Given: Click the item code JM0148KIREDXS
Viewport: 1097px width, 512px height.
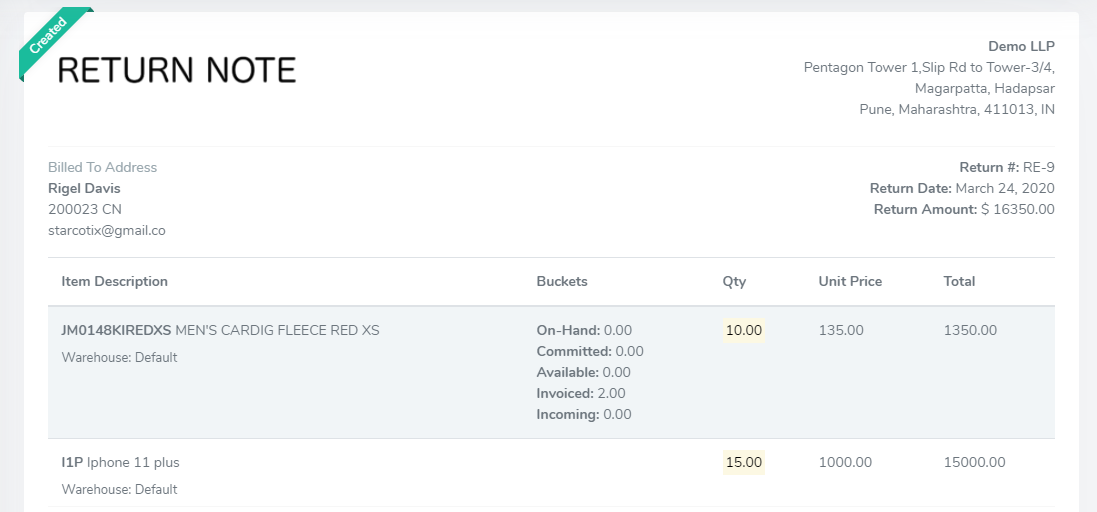Looking at the screenshot, I should pos(116,330).
